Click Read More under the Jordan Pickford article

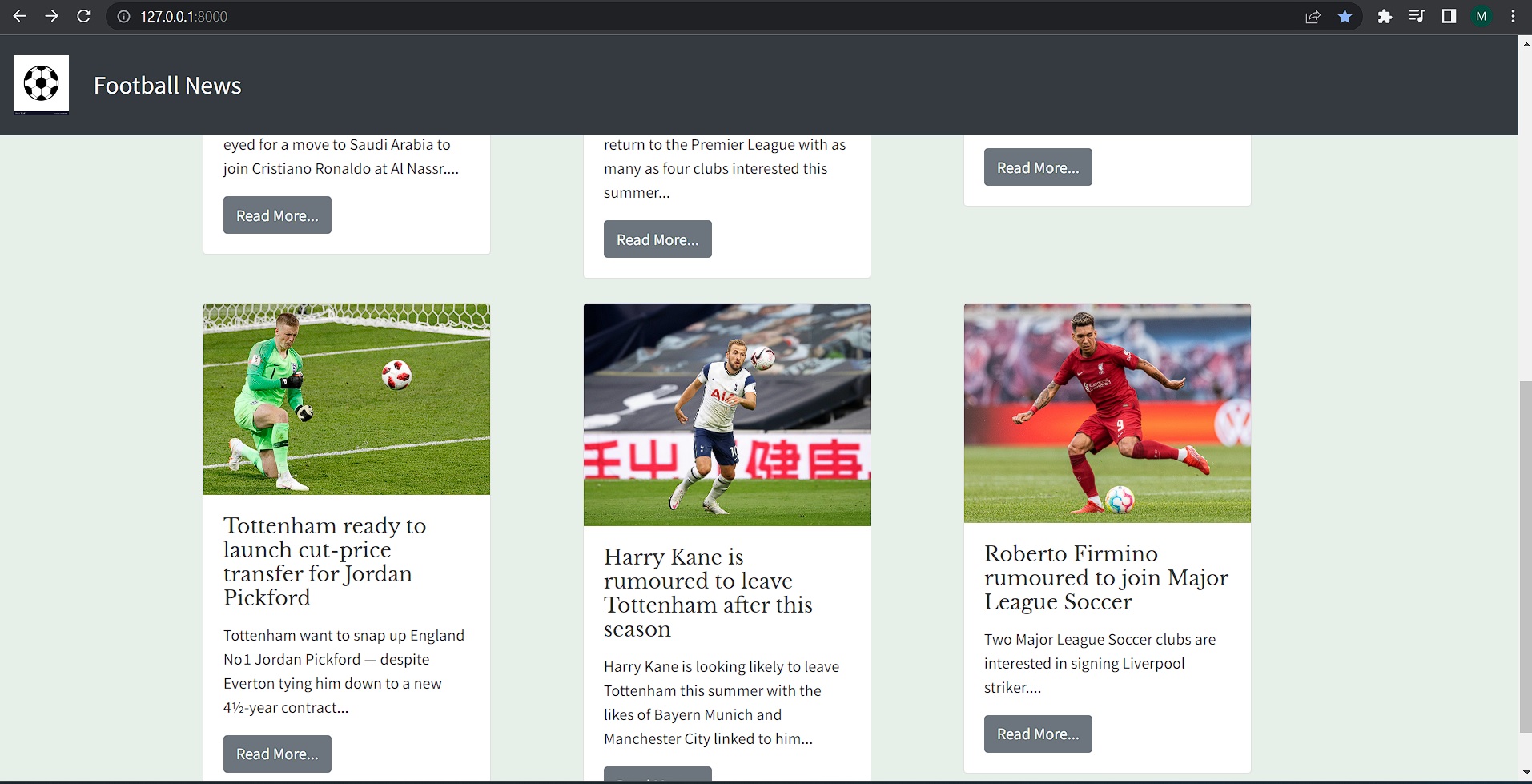[x=276, y=754]
